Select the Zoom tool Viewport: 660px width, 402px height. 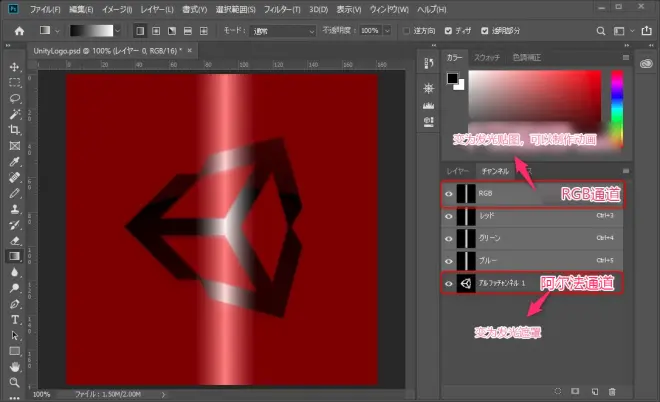coord(15,382)
